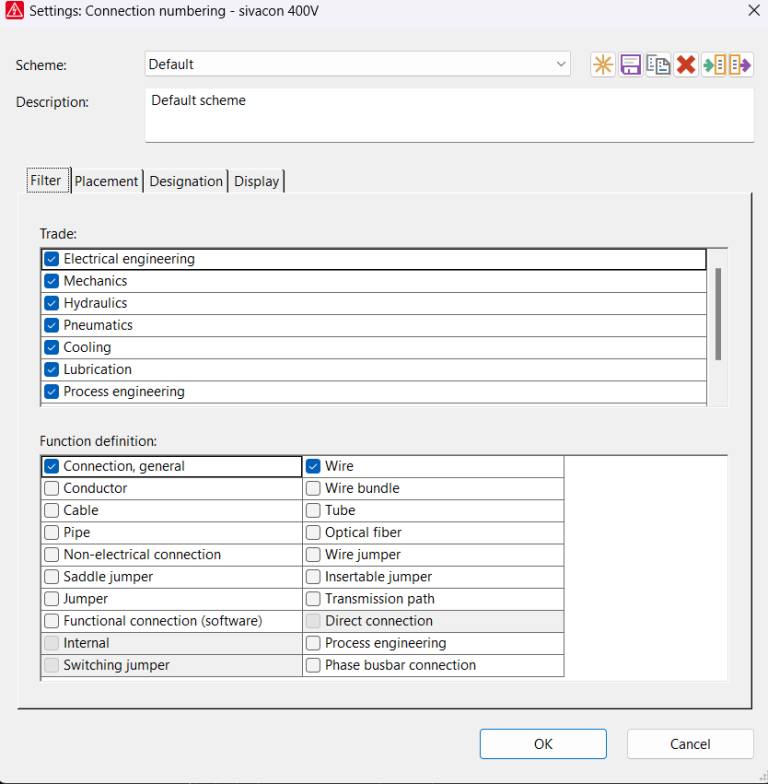Check Non-electrical connection
768x784 pixels.
tap(52, 554)
